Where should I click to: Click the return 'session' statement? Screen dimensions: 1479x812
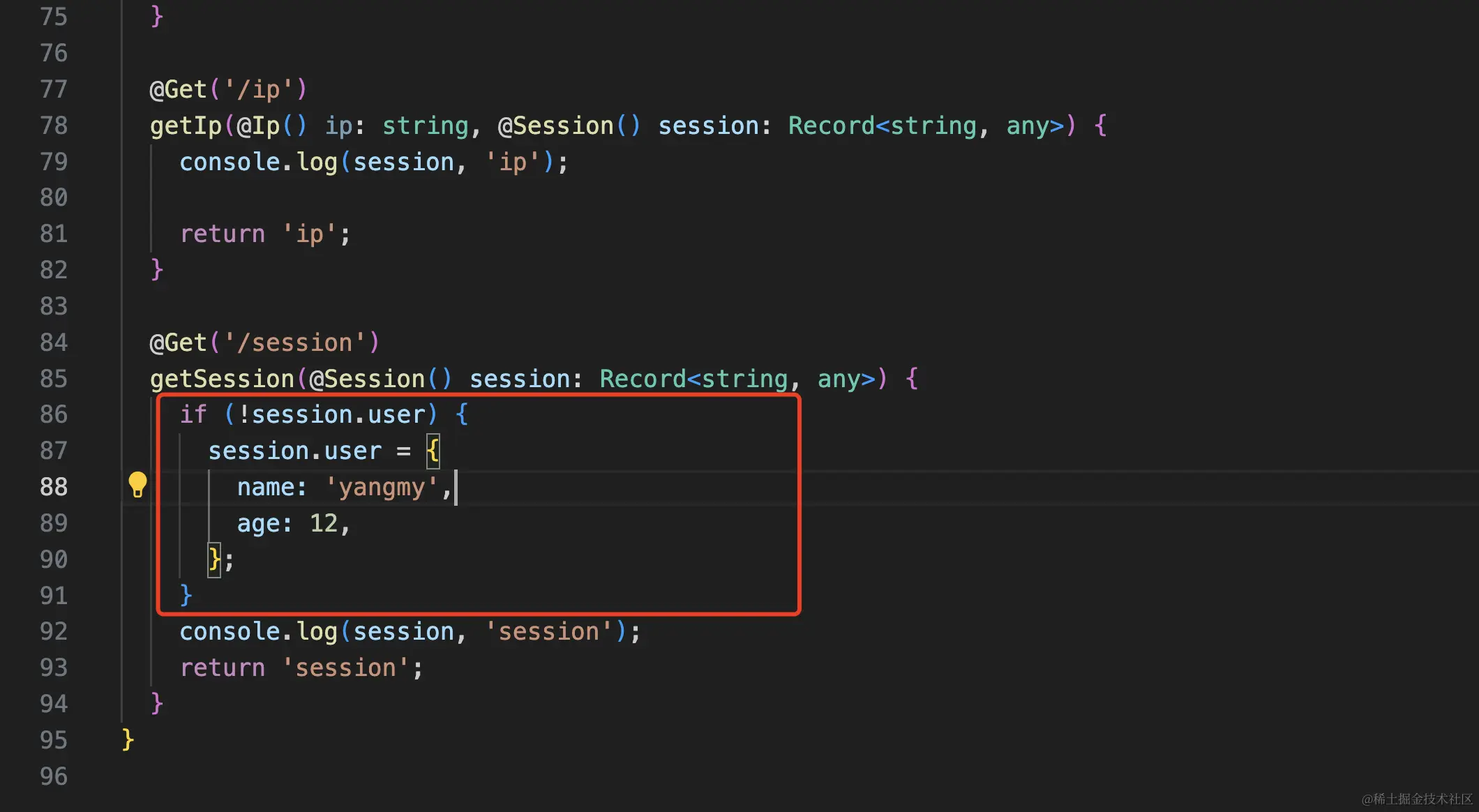coord(301,668)
